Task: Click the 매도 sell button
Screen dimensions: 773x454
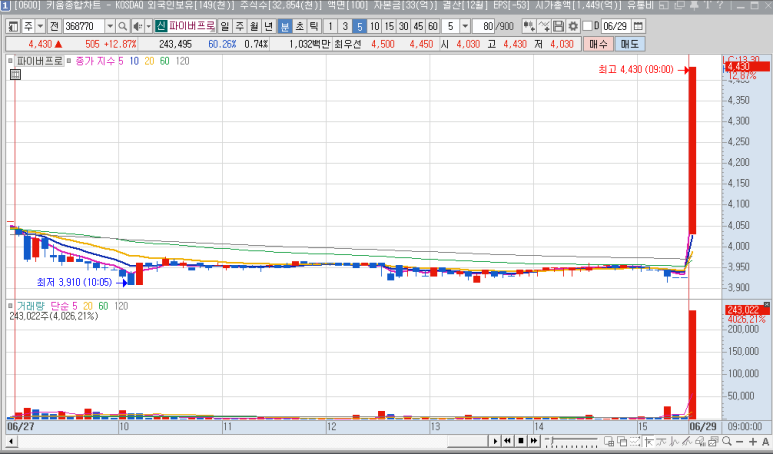Action: [630, 44]
